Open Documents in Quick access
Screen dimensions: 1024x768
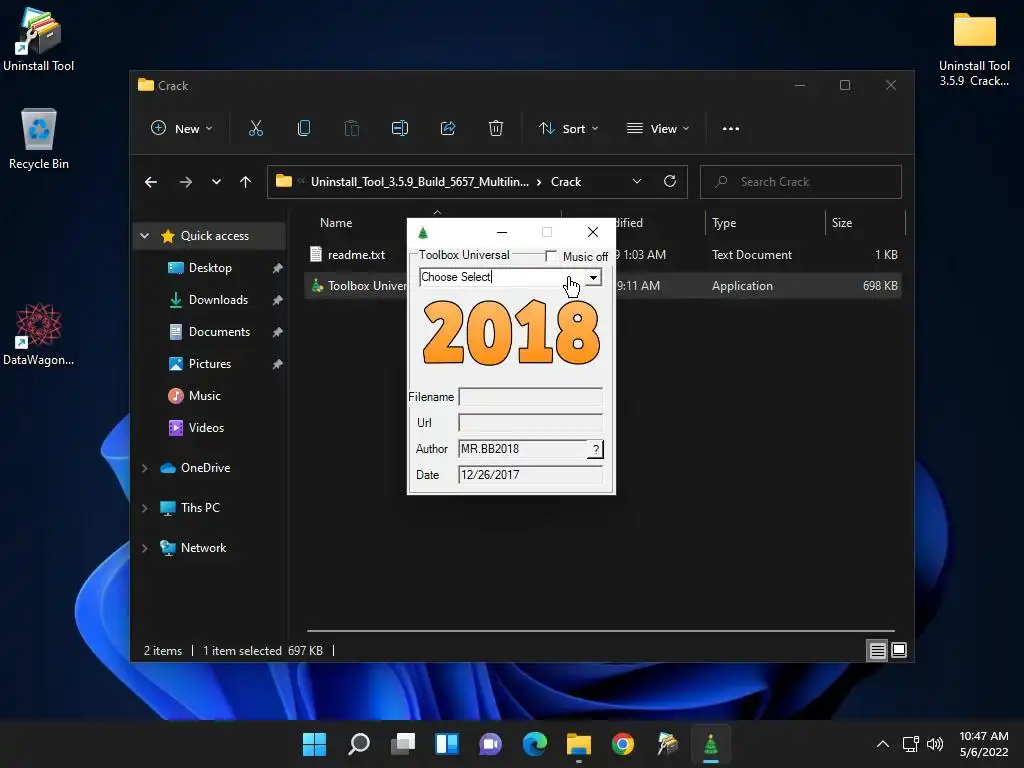pyautogui.click(x=219, y=332)
